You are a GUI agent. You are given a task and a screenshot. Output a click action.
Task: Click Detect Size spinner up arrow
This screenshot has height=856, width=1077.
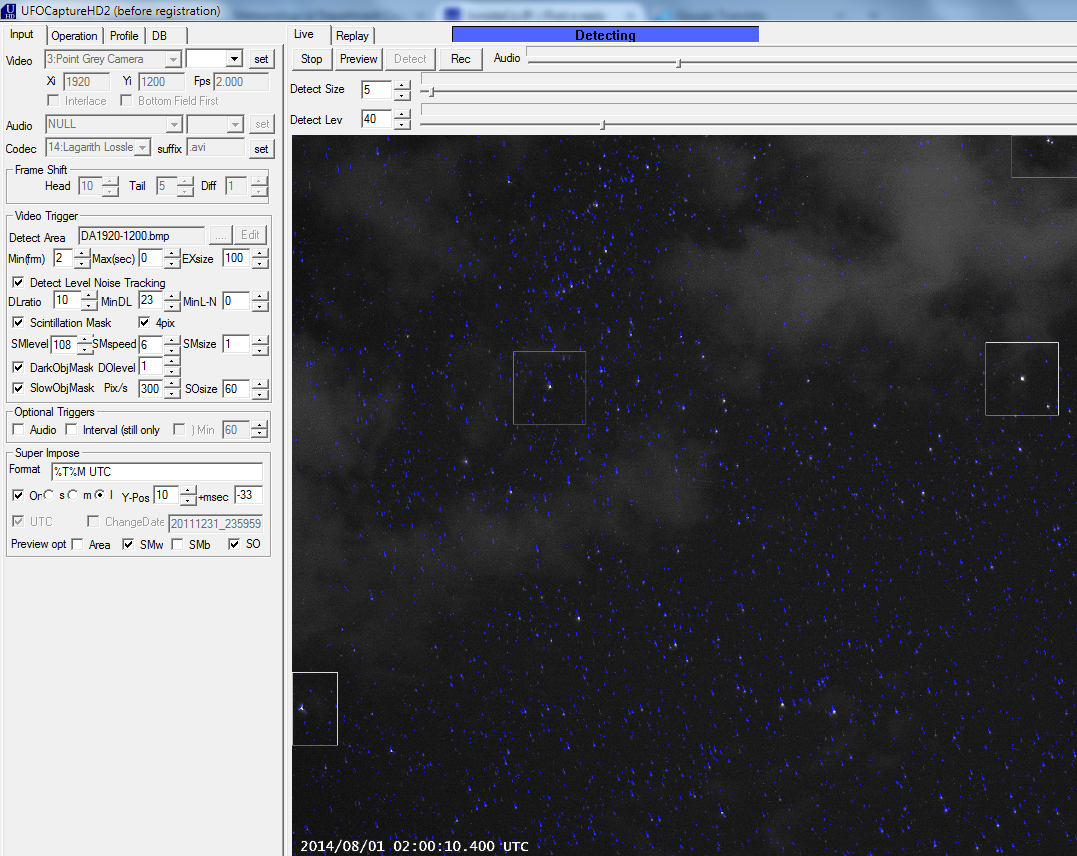[402, 84]
